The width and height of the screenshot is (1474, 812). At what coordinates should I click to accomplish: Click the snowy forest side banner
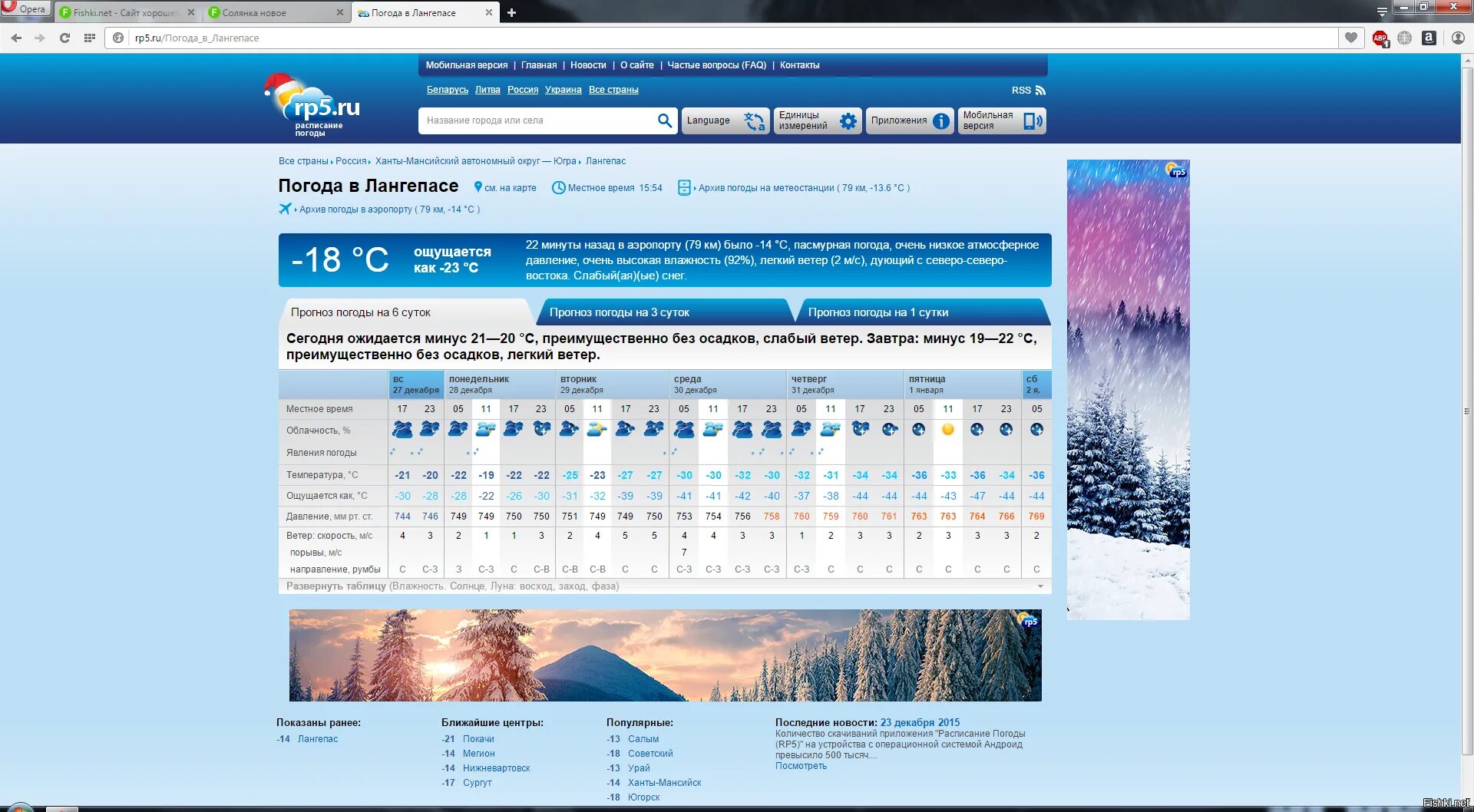(1129, 390)
